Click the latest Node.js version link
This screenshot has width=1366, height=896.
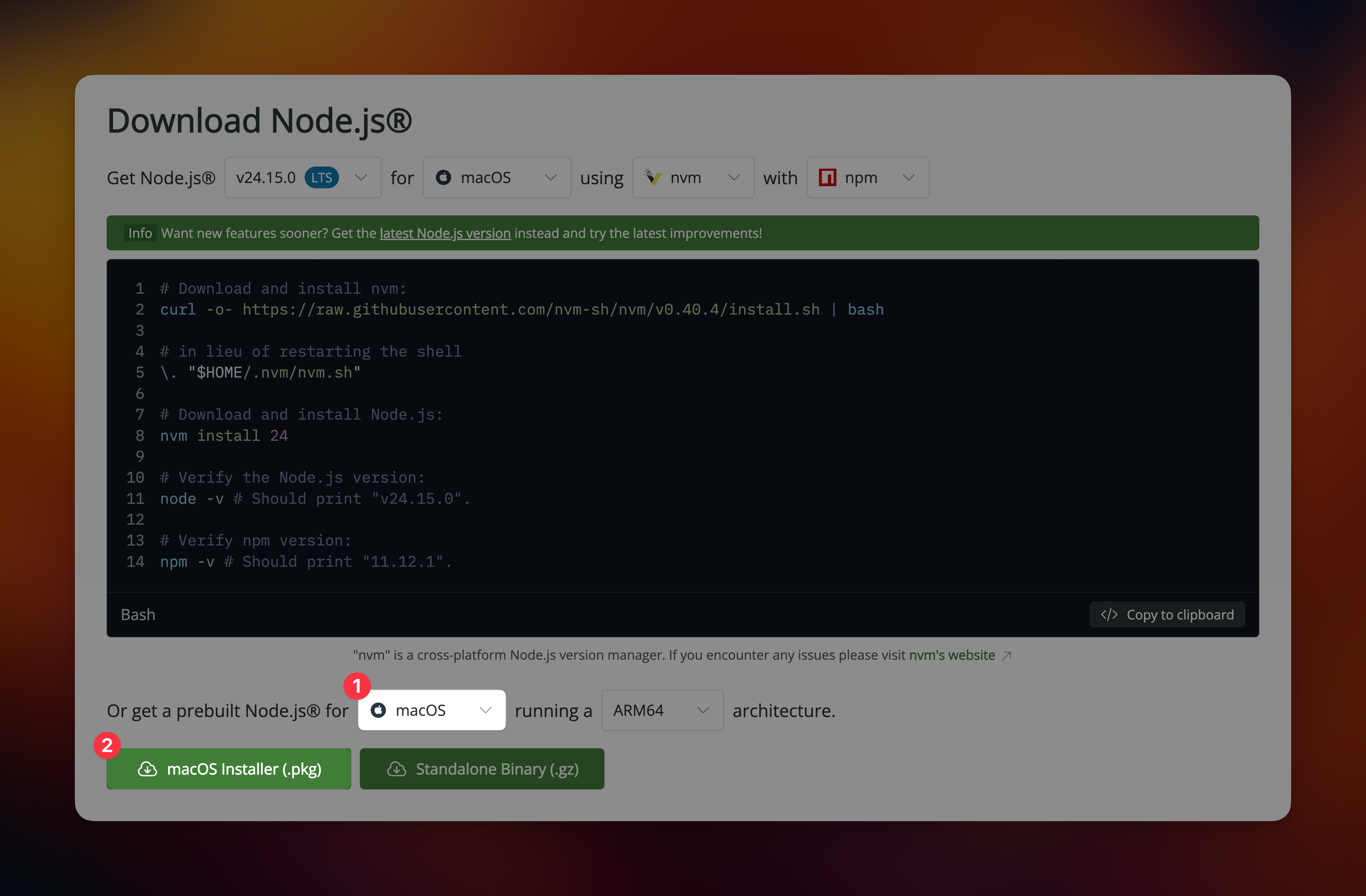[x=445, y=234]
